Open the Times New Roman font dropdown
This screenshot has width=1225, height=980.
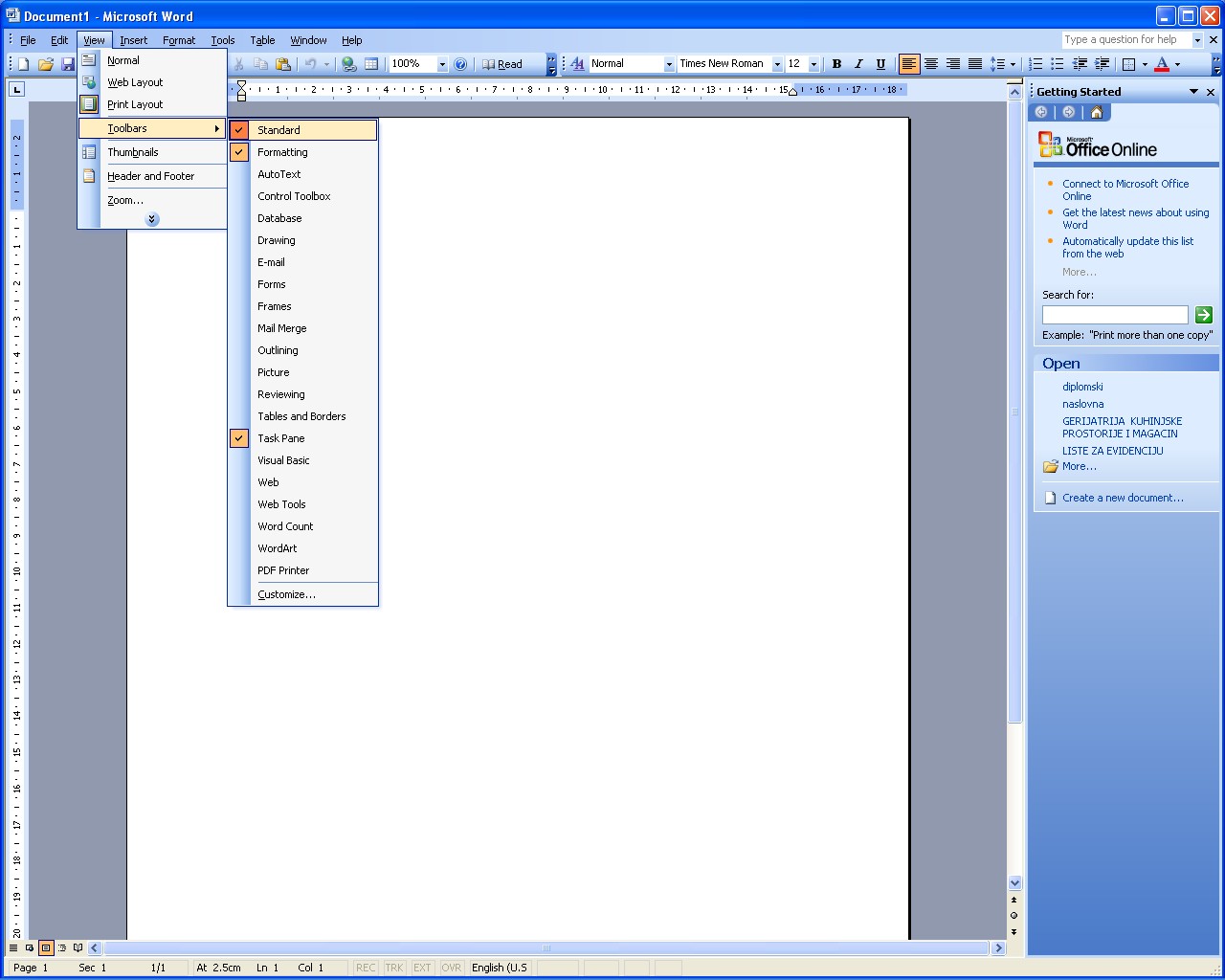coord(777,64)
